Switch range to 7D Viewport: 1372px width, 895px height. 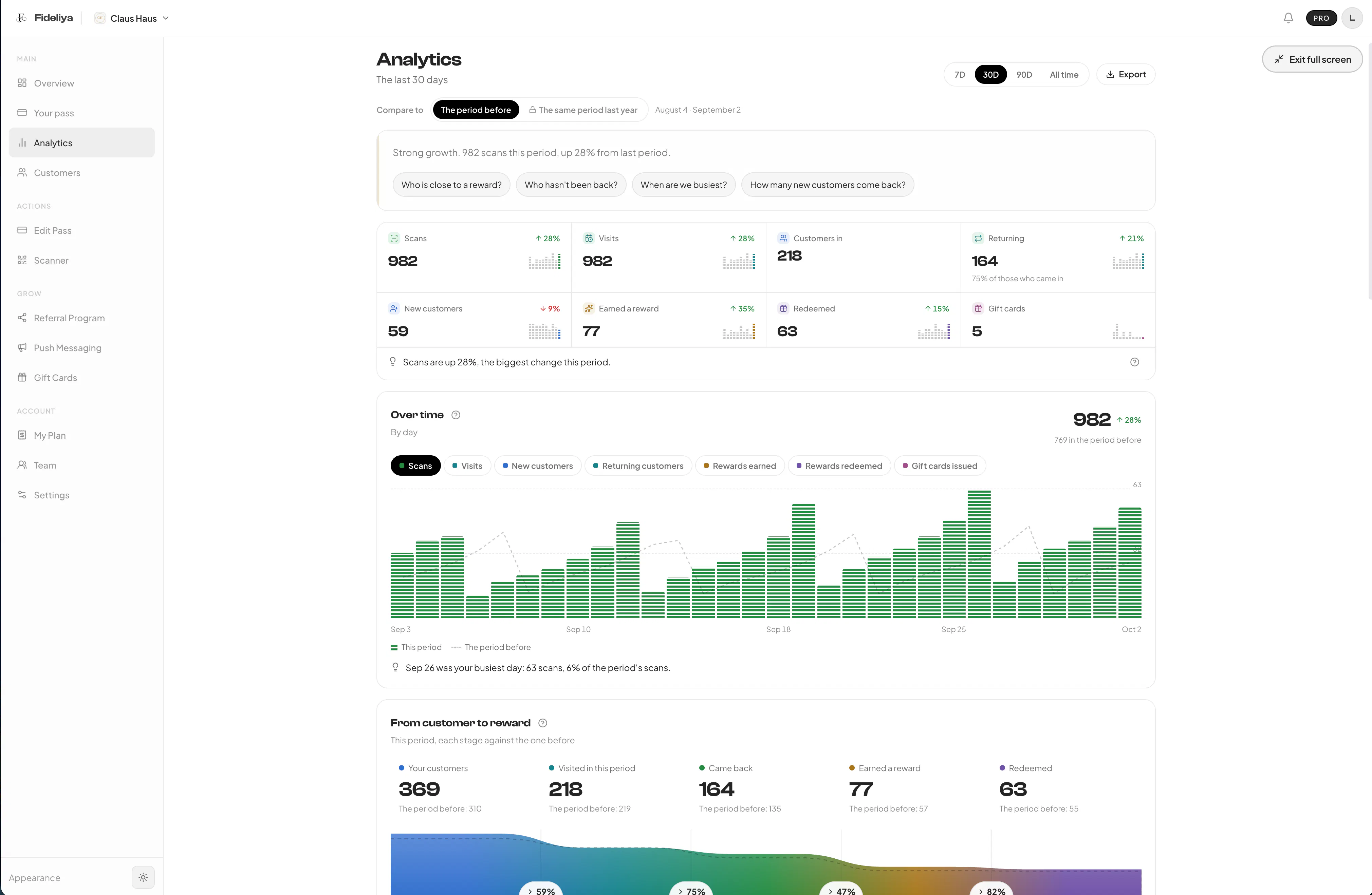click(x=959, y=74)
